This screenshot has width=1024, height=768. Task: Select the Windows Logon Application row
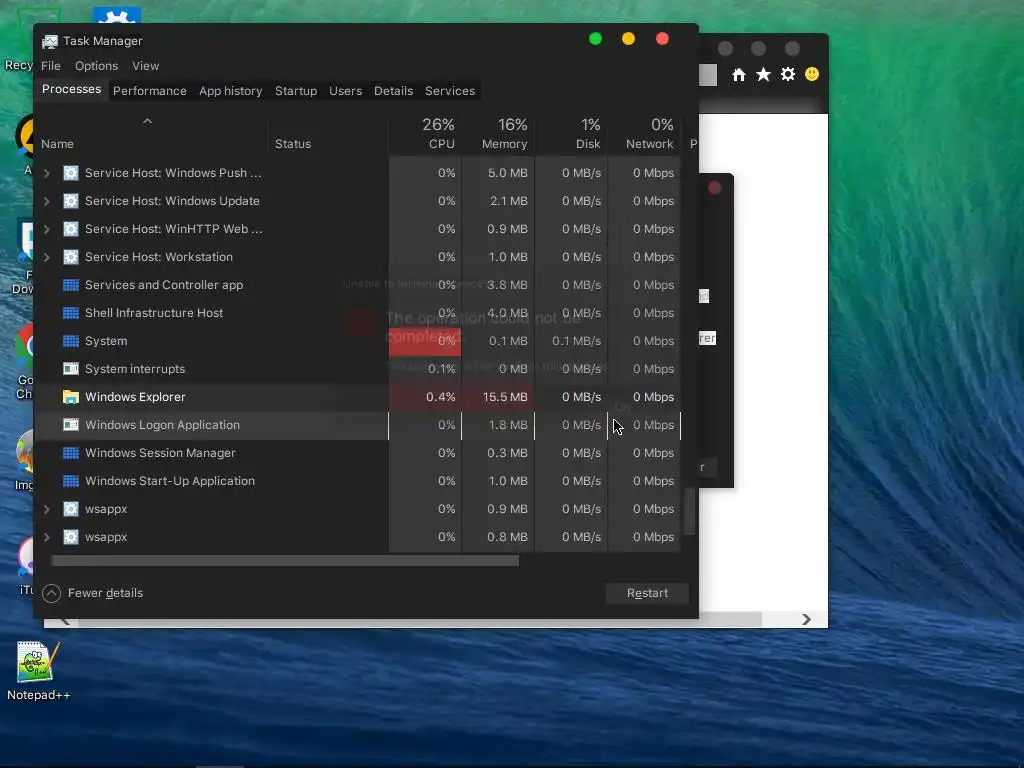tap(357, 425)
